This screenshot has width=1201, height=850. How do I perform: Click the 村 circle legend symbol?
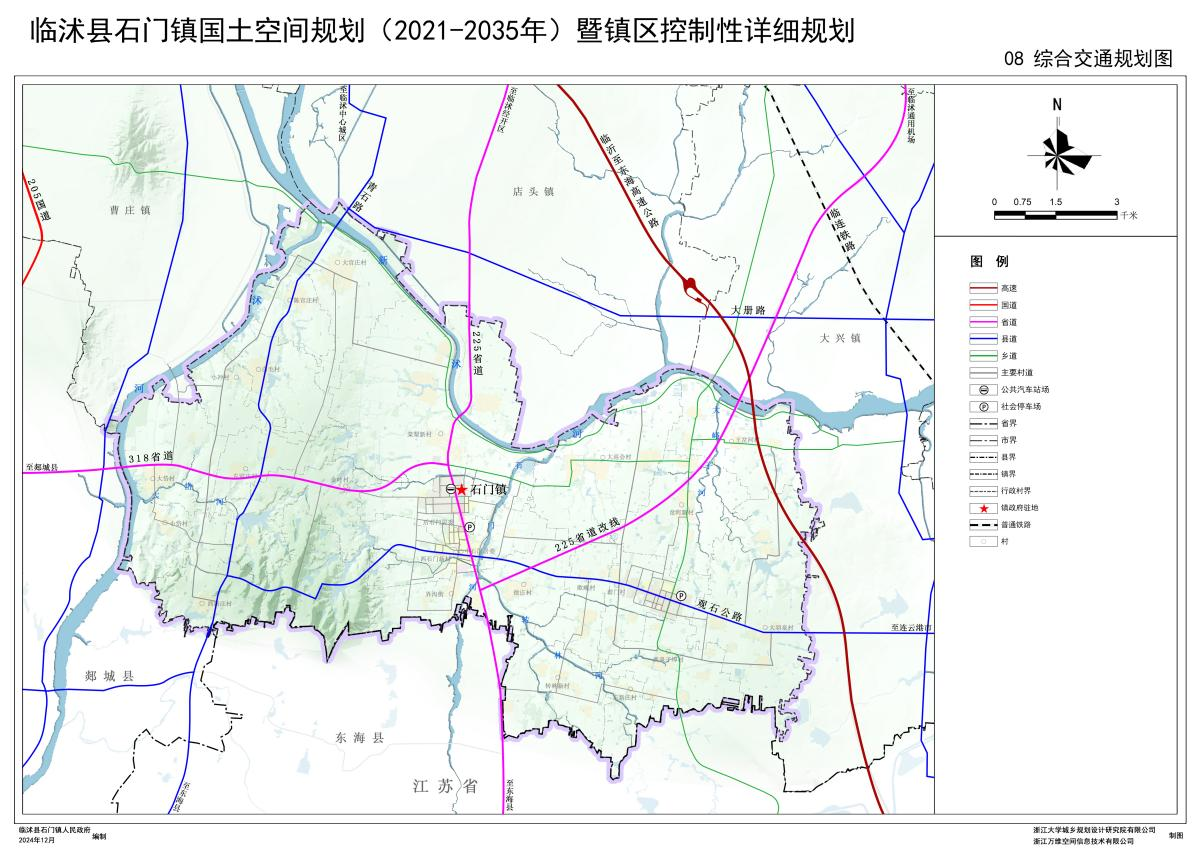(984, 542)
